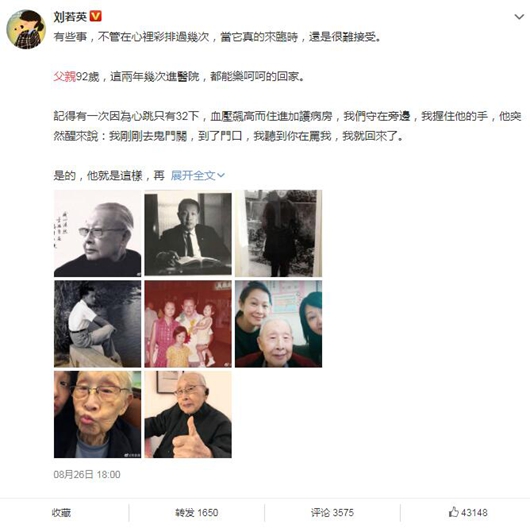Open black-and-white man reading at desk photo

(x=188, y=233)
